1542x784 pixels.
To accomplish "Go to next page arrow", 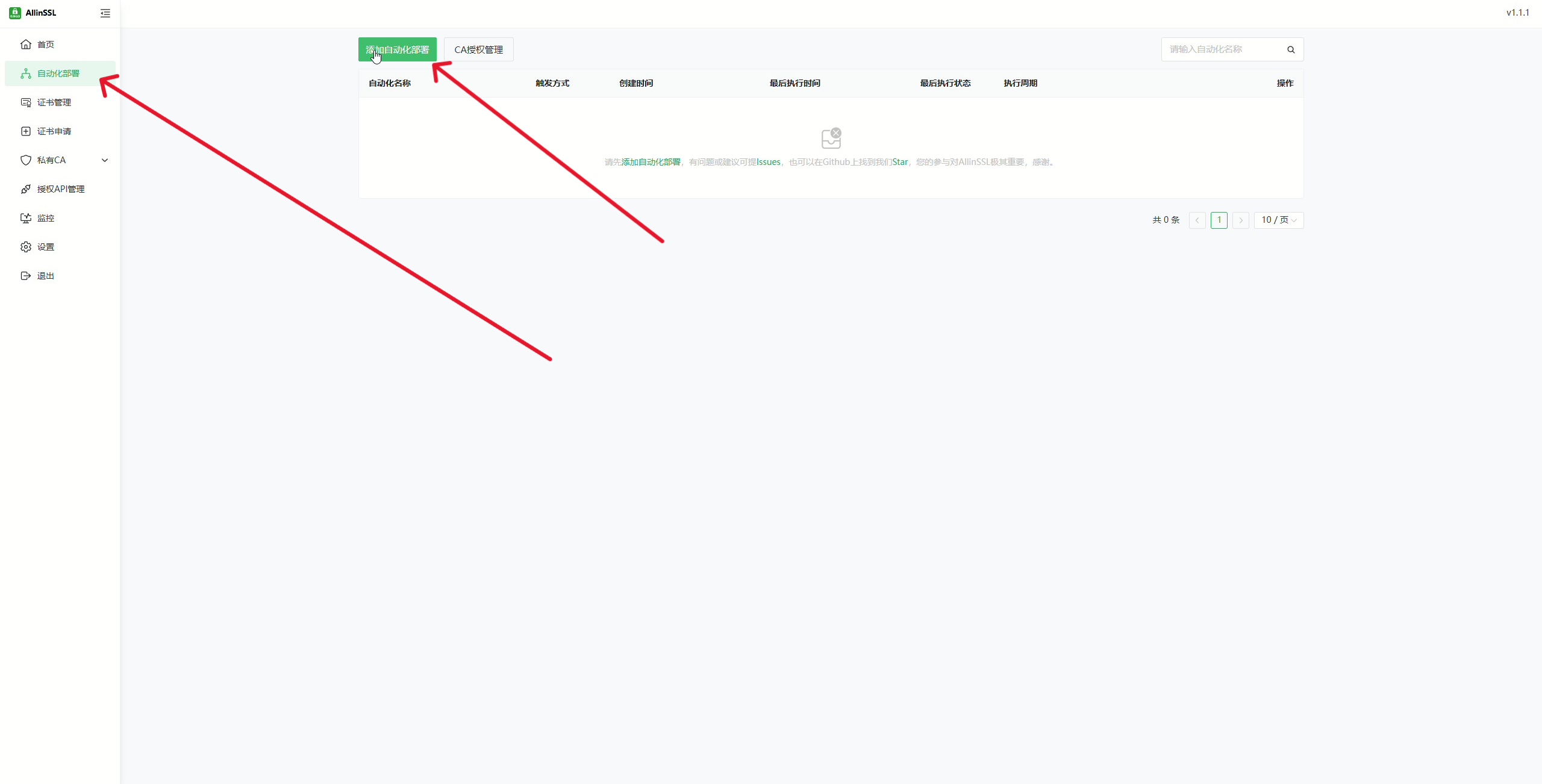I will tap(1241, 220).
